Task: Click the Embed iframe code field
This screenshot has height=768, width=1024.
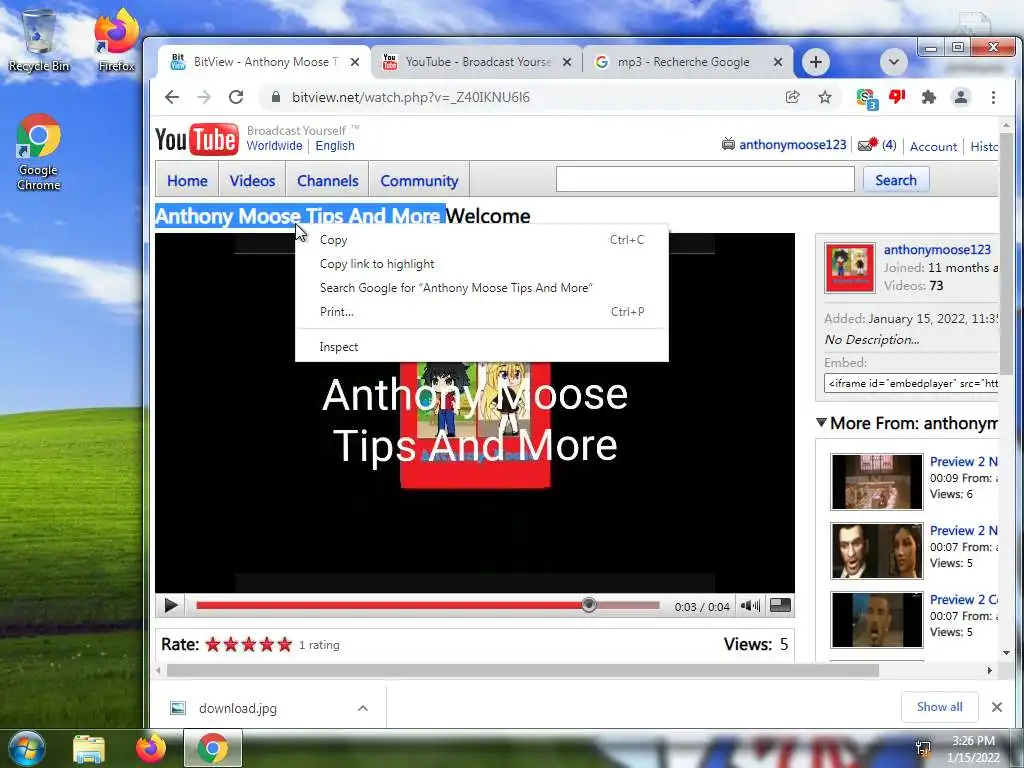Action: tap(911, 383)
